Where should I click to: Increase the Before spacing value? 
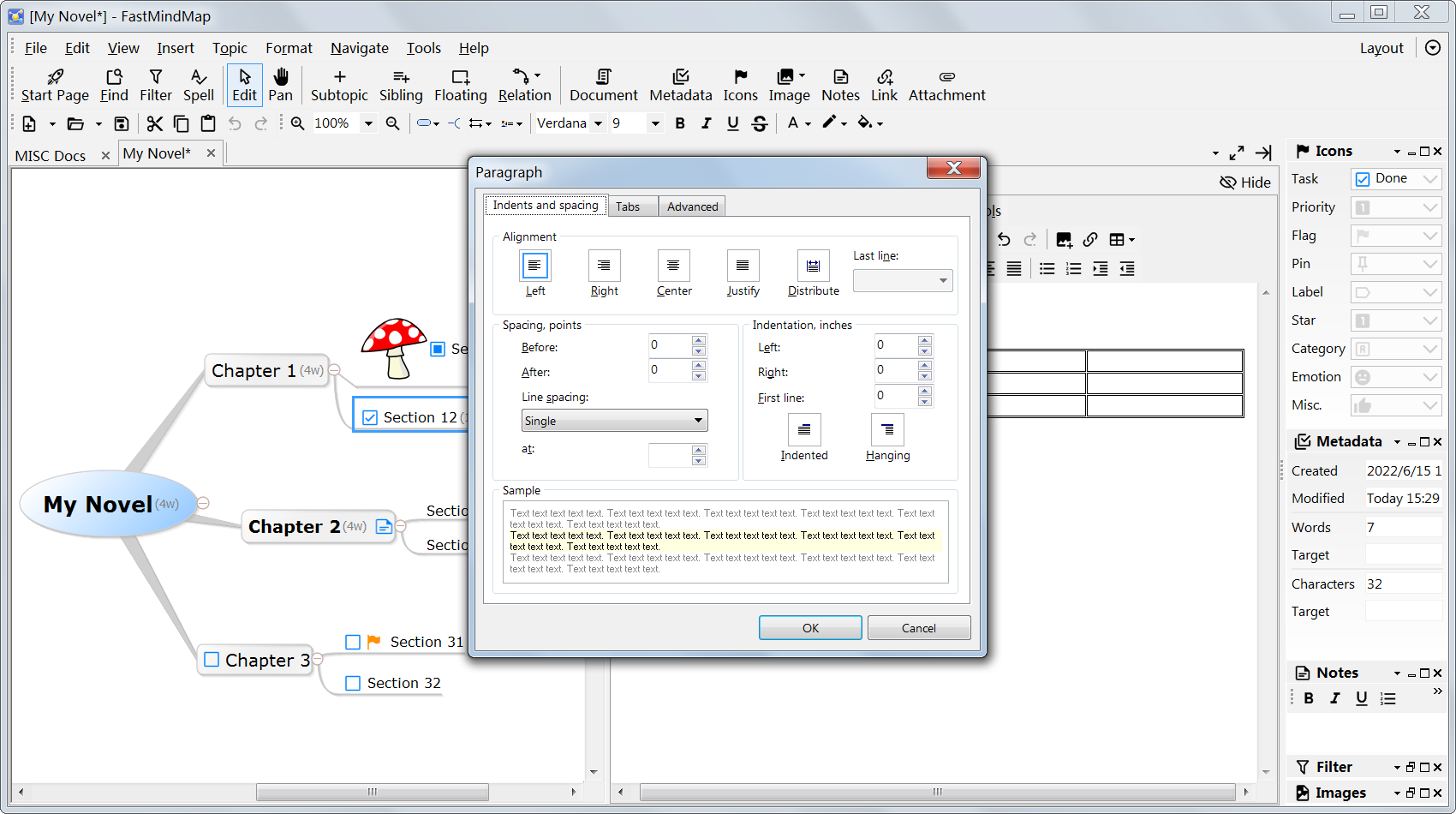click(699, 341)
